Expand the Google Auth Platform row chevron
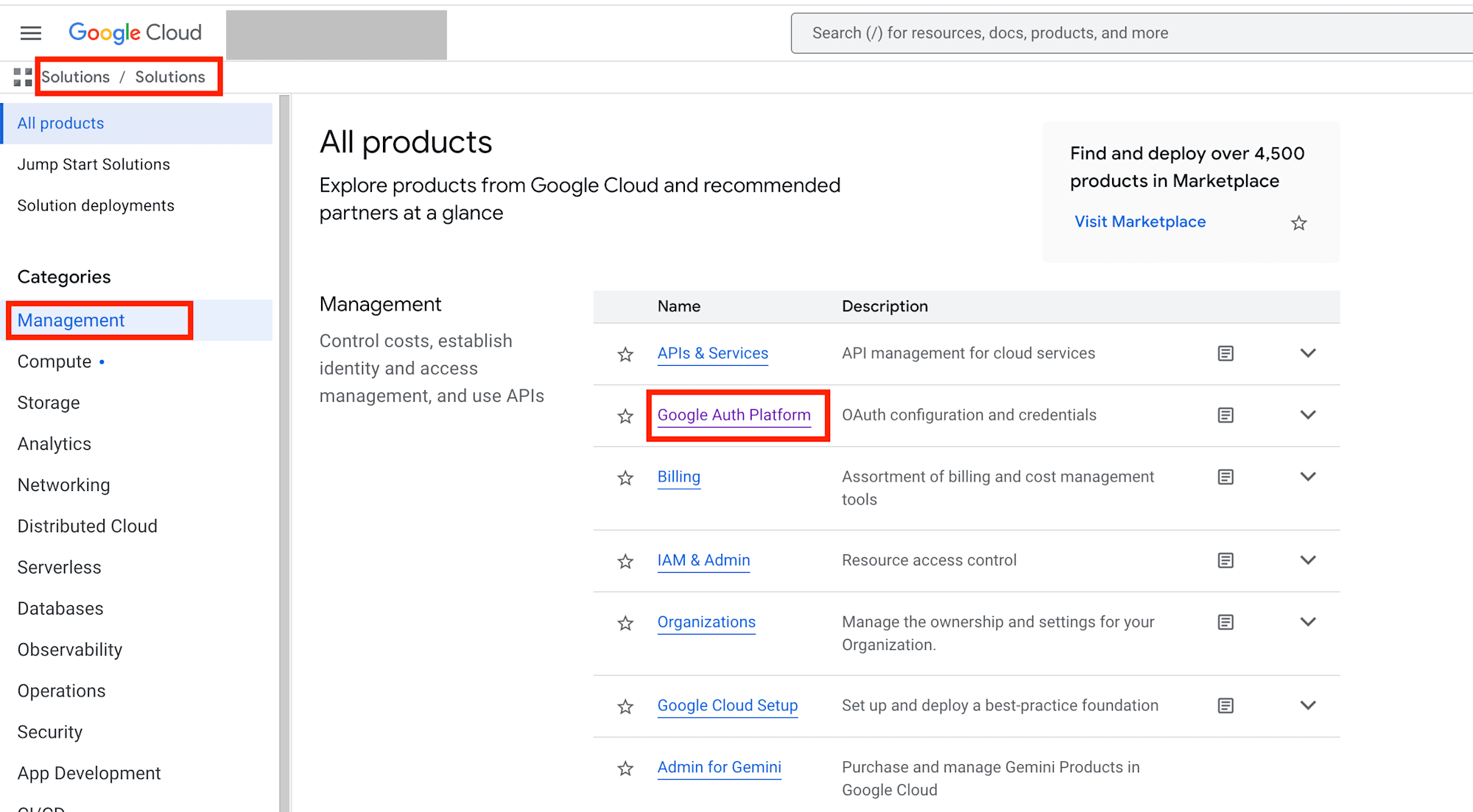This screenshot has width=1473, height=812. point(1308,415)
